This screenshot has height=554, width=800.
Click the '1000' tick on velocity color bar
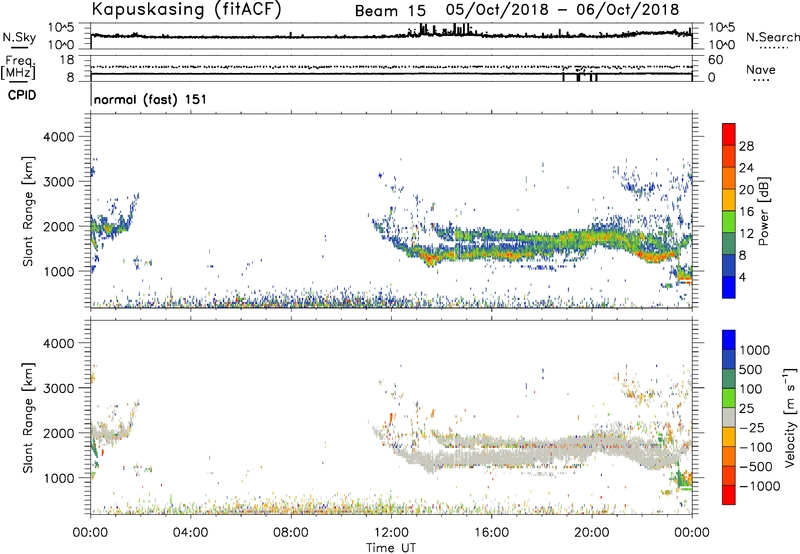(x=755, y=350)
